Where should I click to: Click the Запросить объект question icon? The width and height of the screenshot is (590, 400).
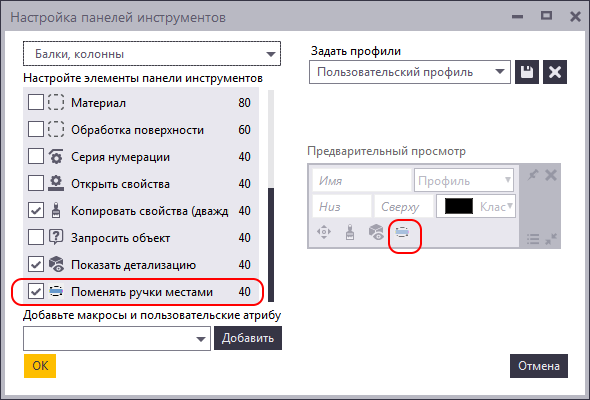56,238
